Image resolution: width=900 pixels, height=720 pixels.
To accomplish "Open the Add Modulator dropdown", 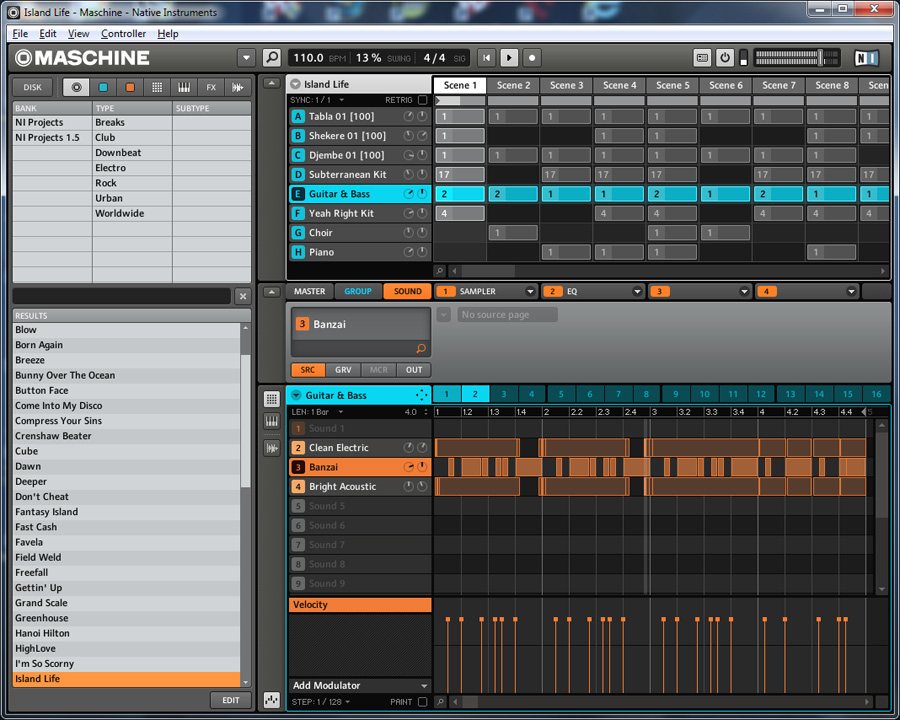I will click(x=359, y=686).
